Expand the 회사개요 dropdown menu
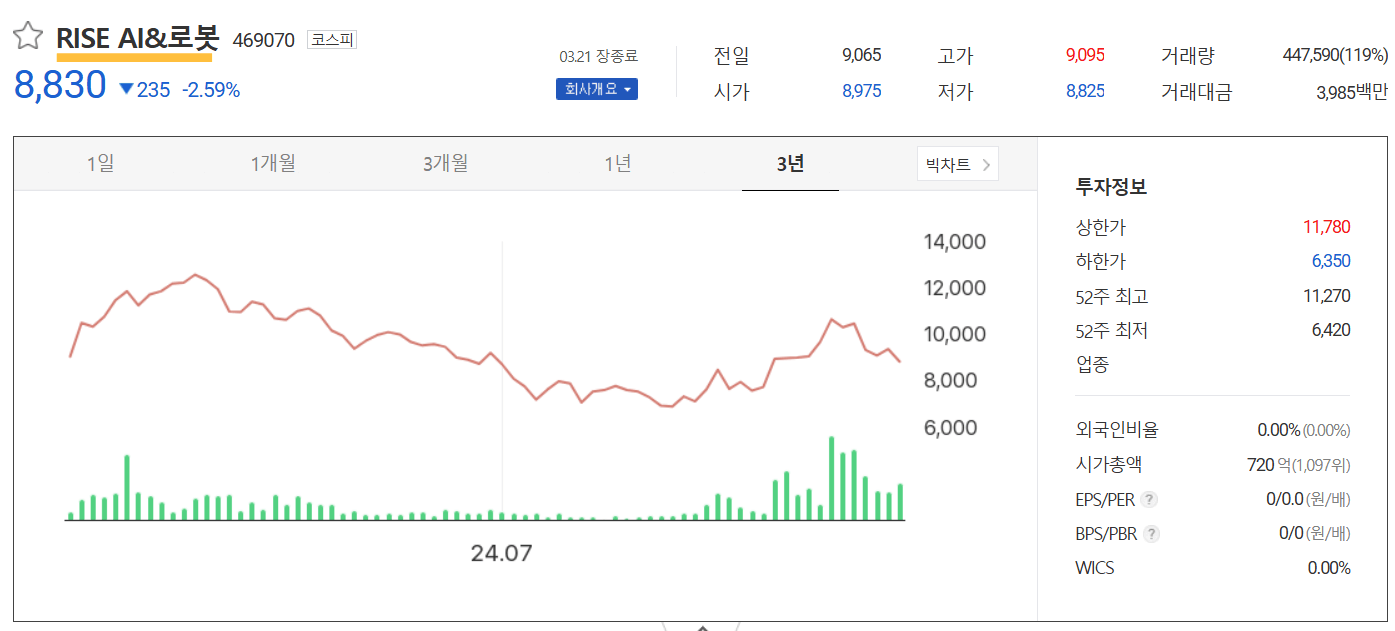This screenshot has height=631, width=1395. point(596,88)
